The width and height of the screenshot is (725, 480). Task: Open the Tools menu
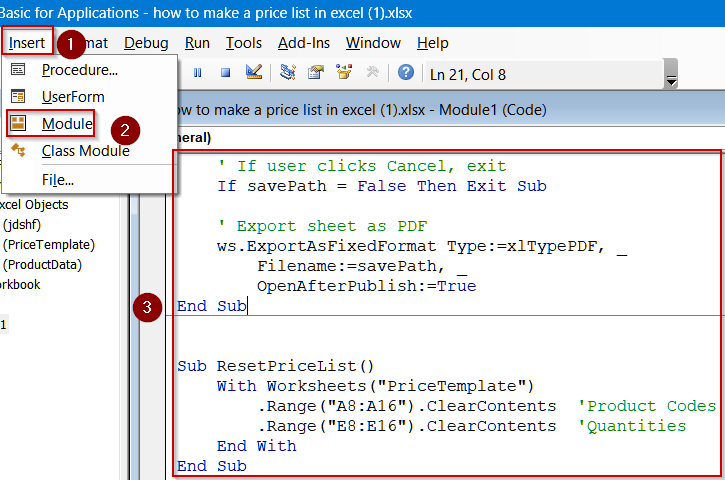tap(244, 43)
